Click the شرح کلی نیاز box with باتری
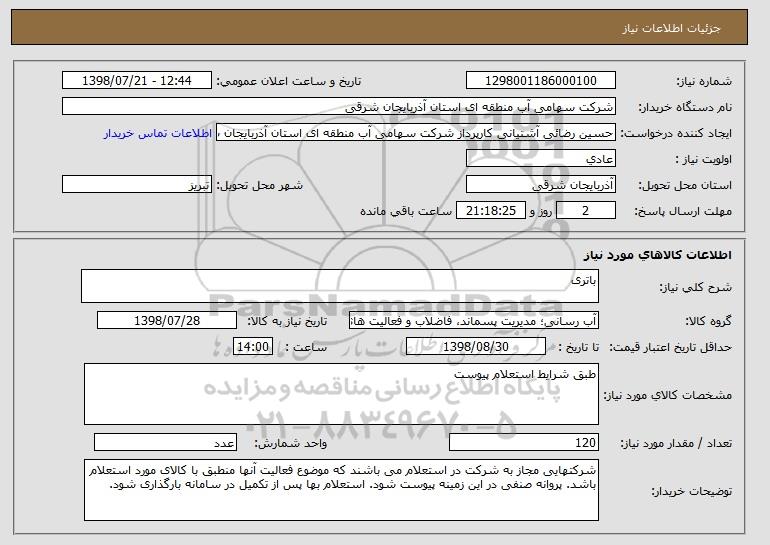 (340, 286)
